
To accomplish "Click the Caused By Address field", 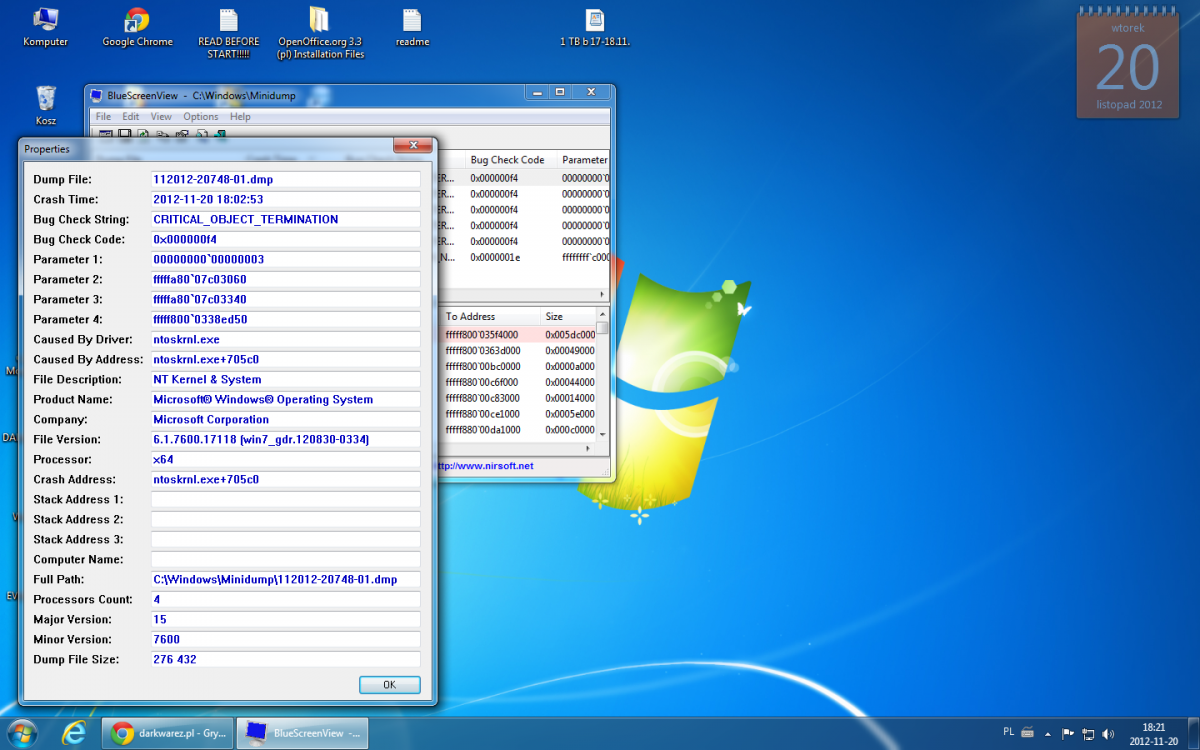I will [x=286, y=359].
